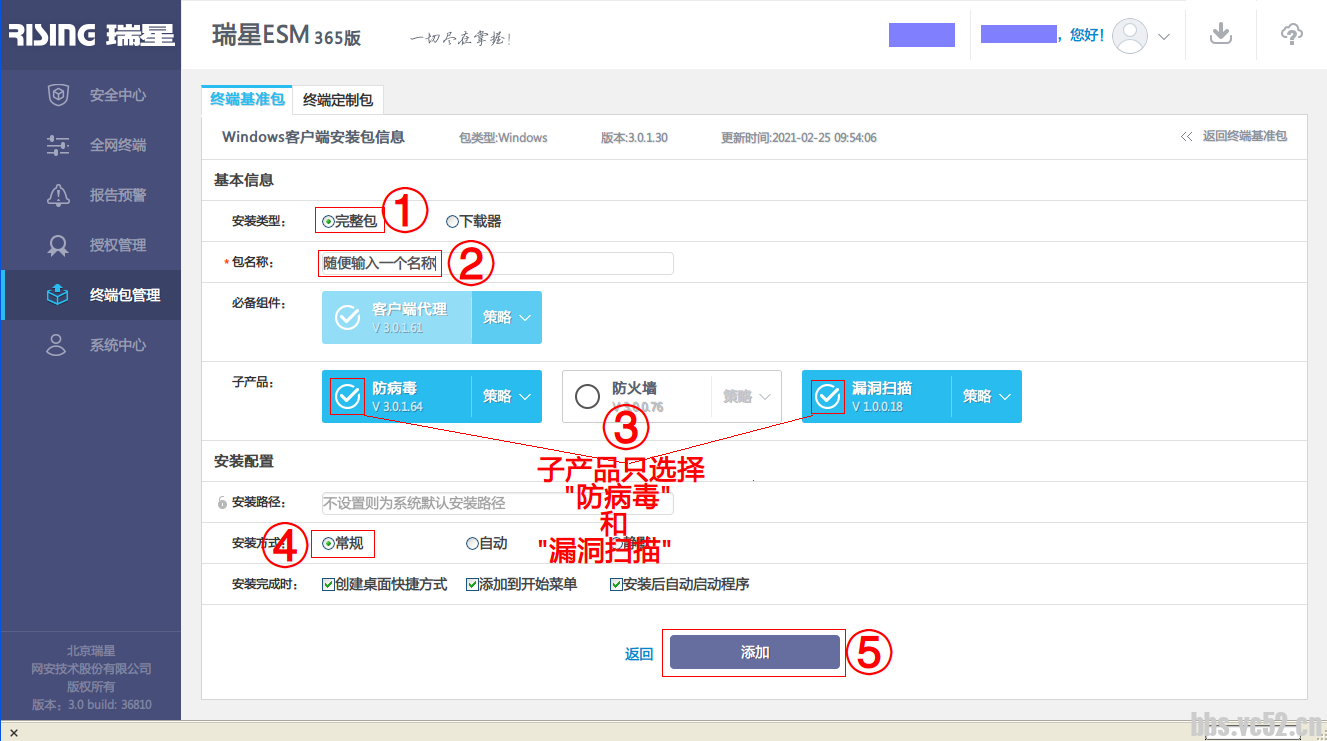Switch to the 终端基准包 tab
Viewport: 1327px width, 741px height.
247,99
